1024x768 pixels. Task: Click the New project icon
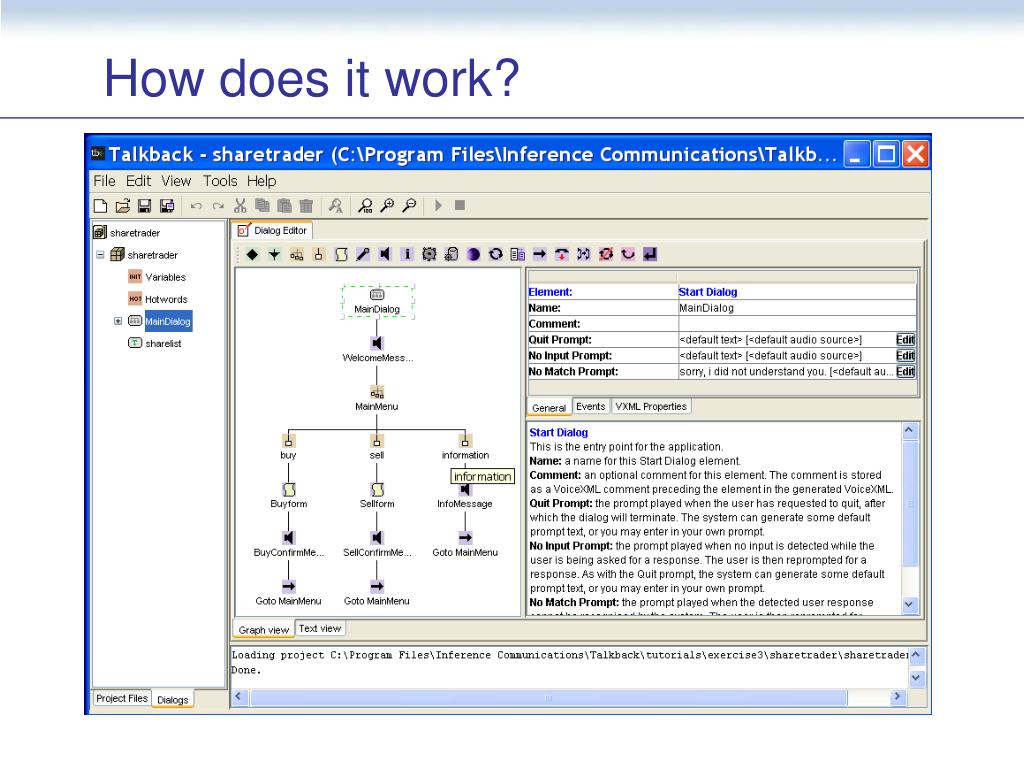click(101, 206)
